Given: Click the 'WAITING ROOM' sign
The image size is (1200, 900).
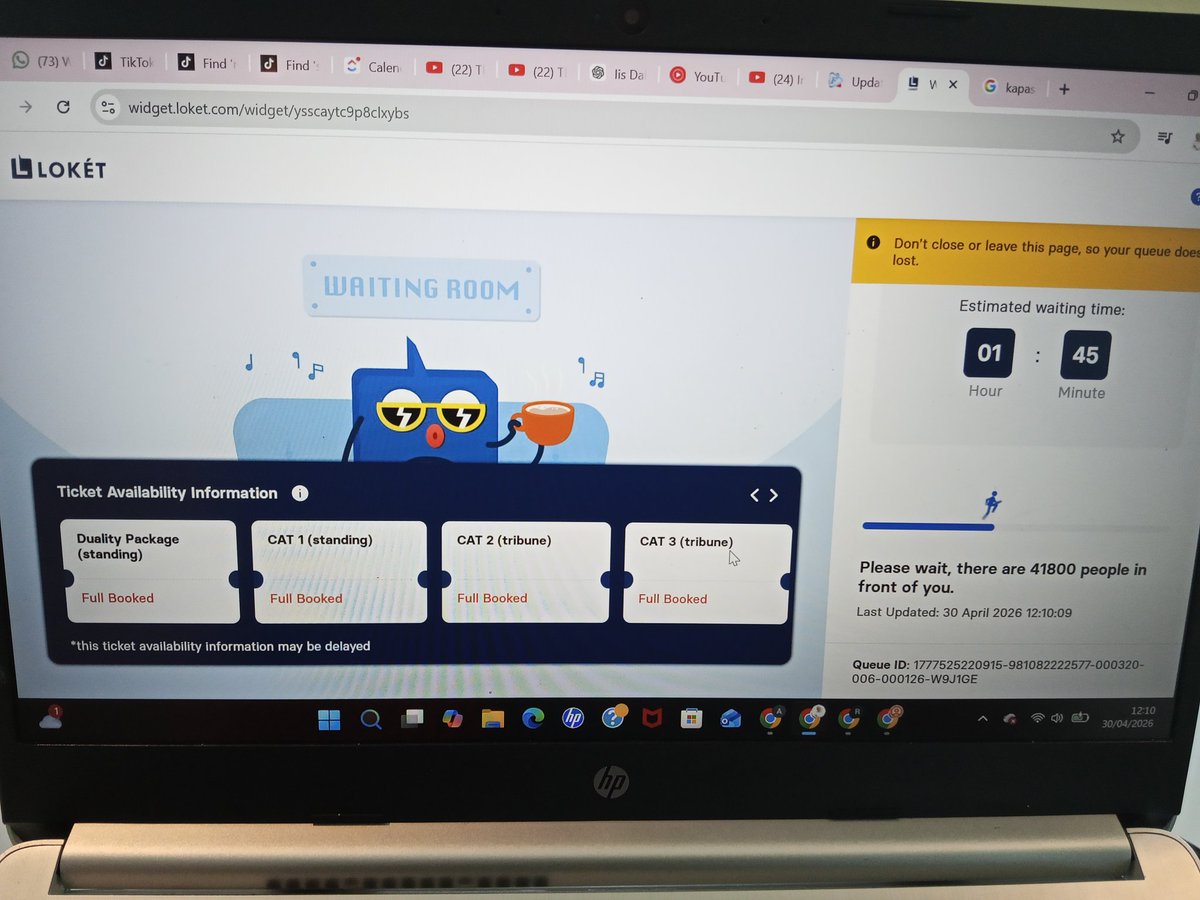Looking at the screenshot, I should (x=421, y=289).
